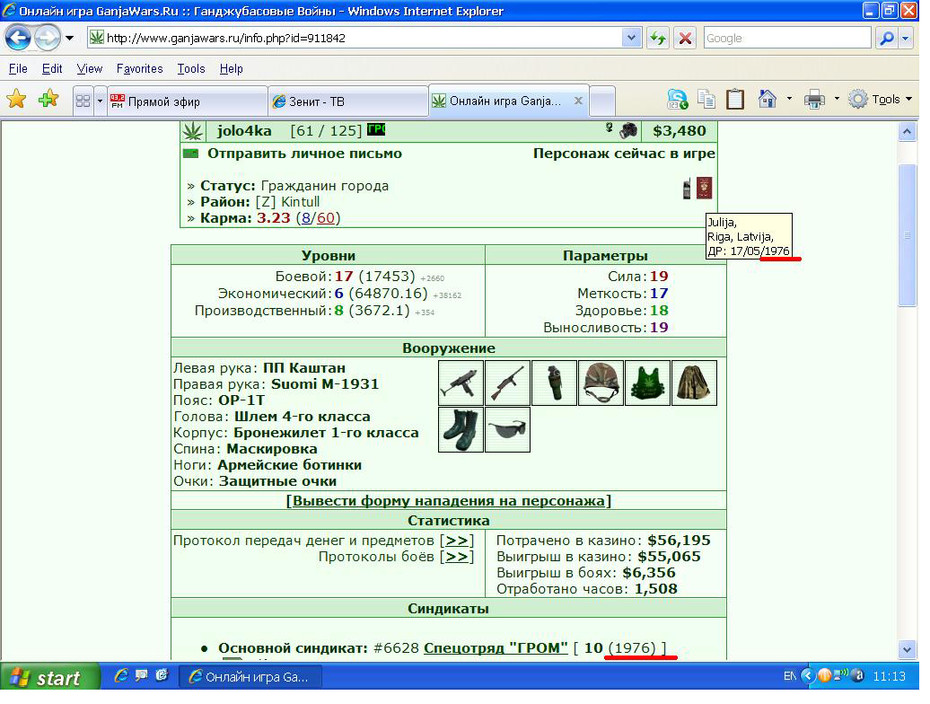Click the Защитные очки glasses icon
Viewport: 930px width, 704px height.
click(508, 430)
